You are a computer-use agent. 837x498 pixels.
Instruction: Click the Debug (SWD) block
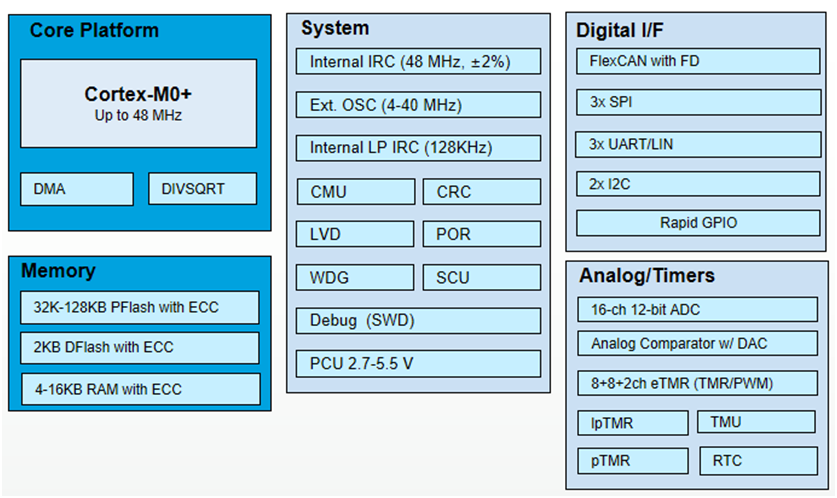418,320
